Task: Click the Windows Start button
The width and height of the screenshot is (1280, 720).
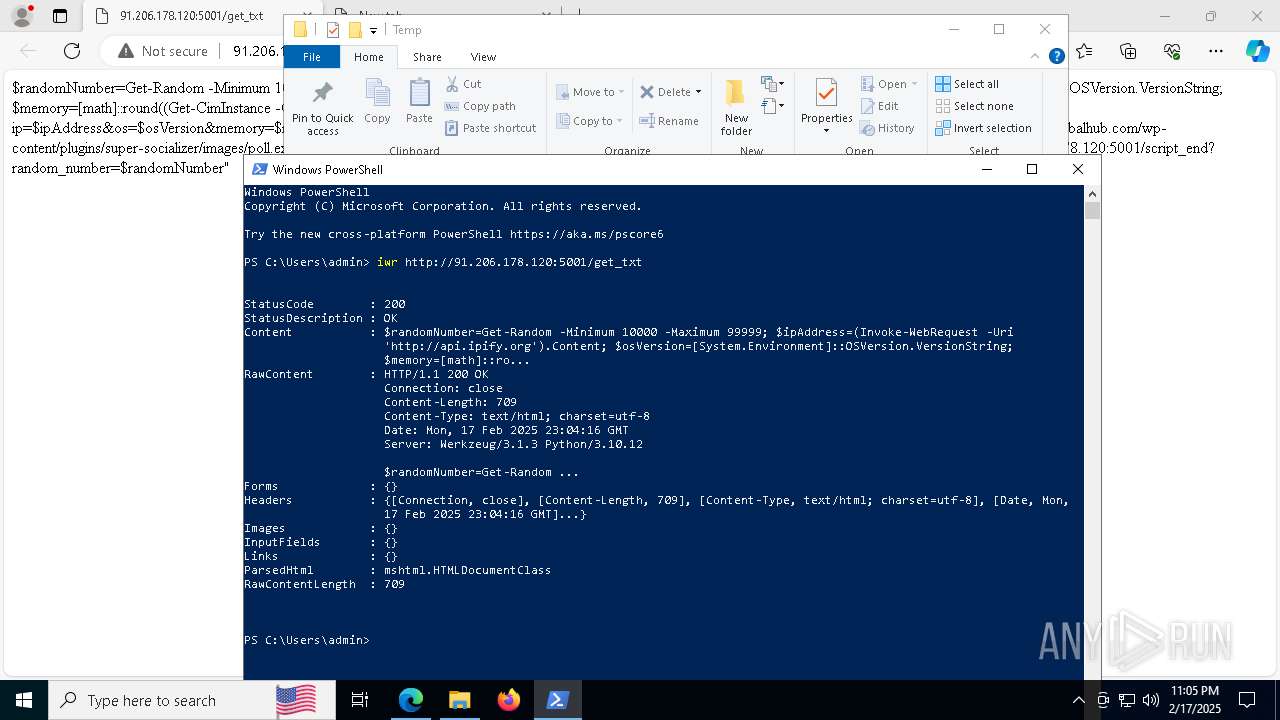Action: tap(23, 700)
